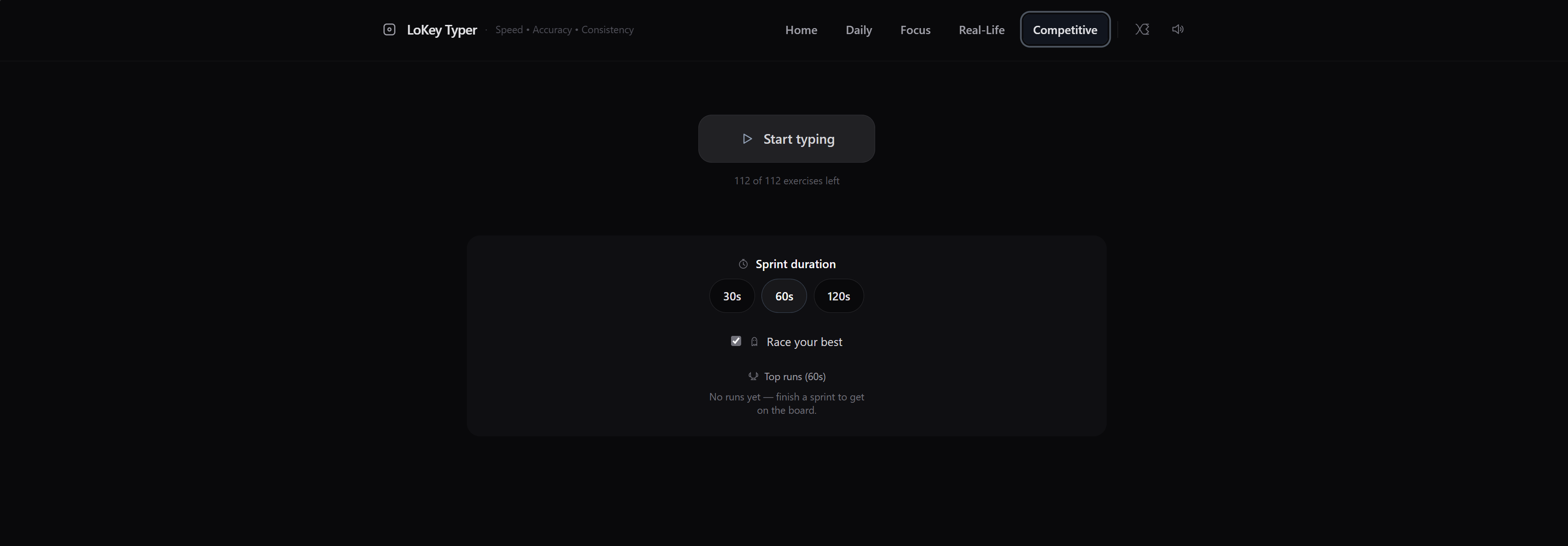This screenshot has width=1568, height=546.
Task: Select the 60s sprint duration
Action: coord(784,296)
